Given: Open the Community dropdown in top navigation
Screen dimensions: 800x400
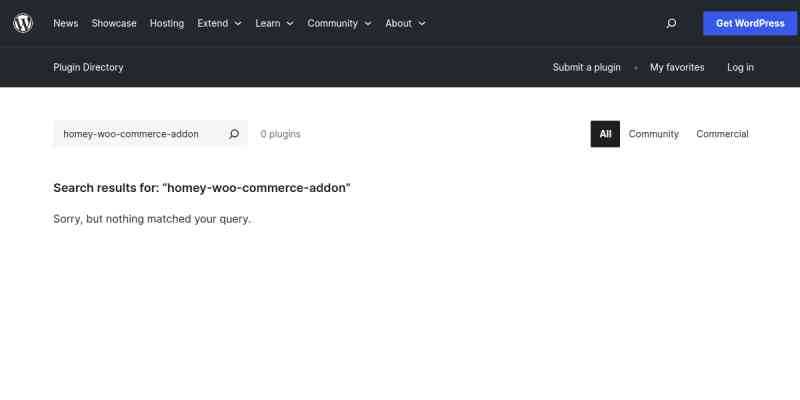Looking at the screenshot, I should coord(339,23).
